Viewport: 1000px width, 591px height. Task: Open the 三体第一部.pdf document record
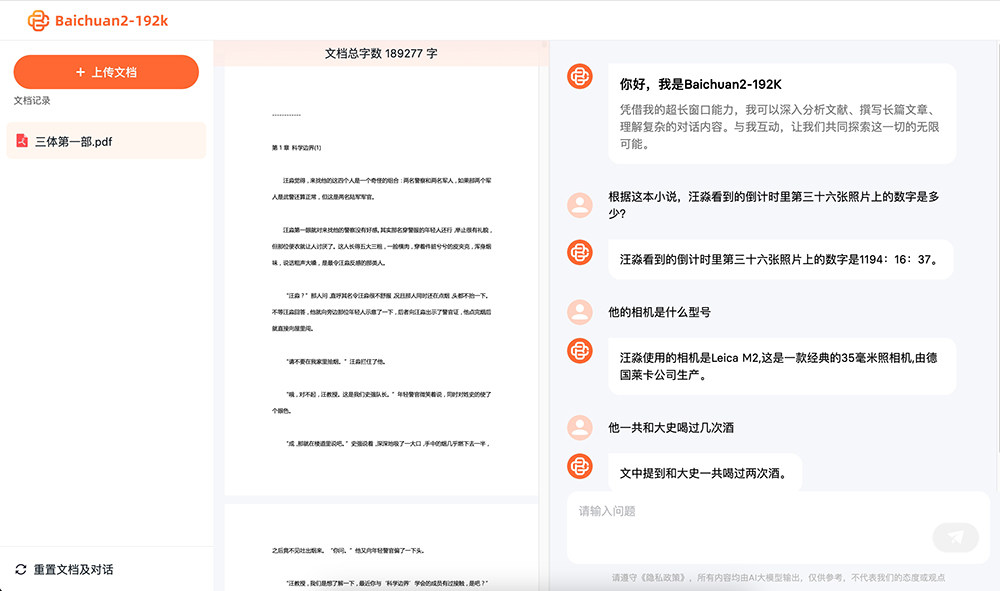(105, 142)
